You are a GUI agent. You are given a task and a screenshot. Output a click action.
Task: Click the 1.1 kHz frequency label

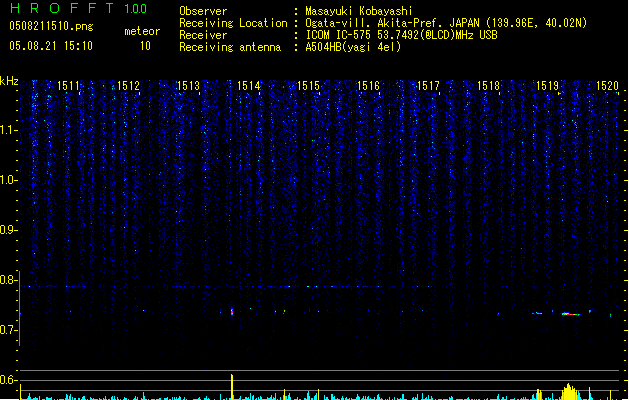point(8,130)
